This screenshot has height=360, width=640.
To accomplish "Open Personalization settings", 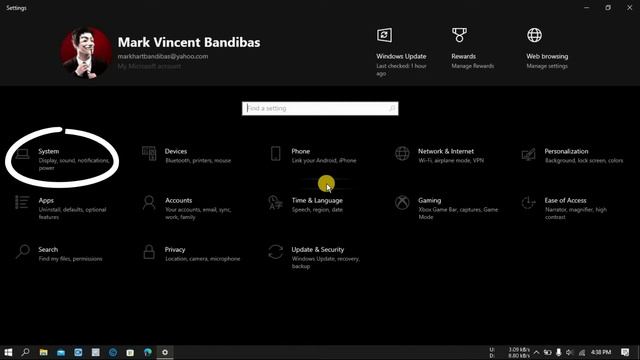I will tap(572, 155).
